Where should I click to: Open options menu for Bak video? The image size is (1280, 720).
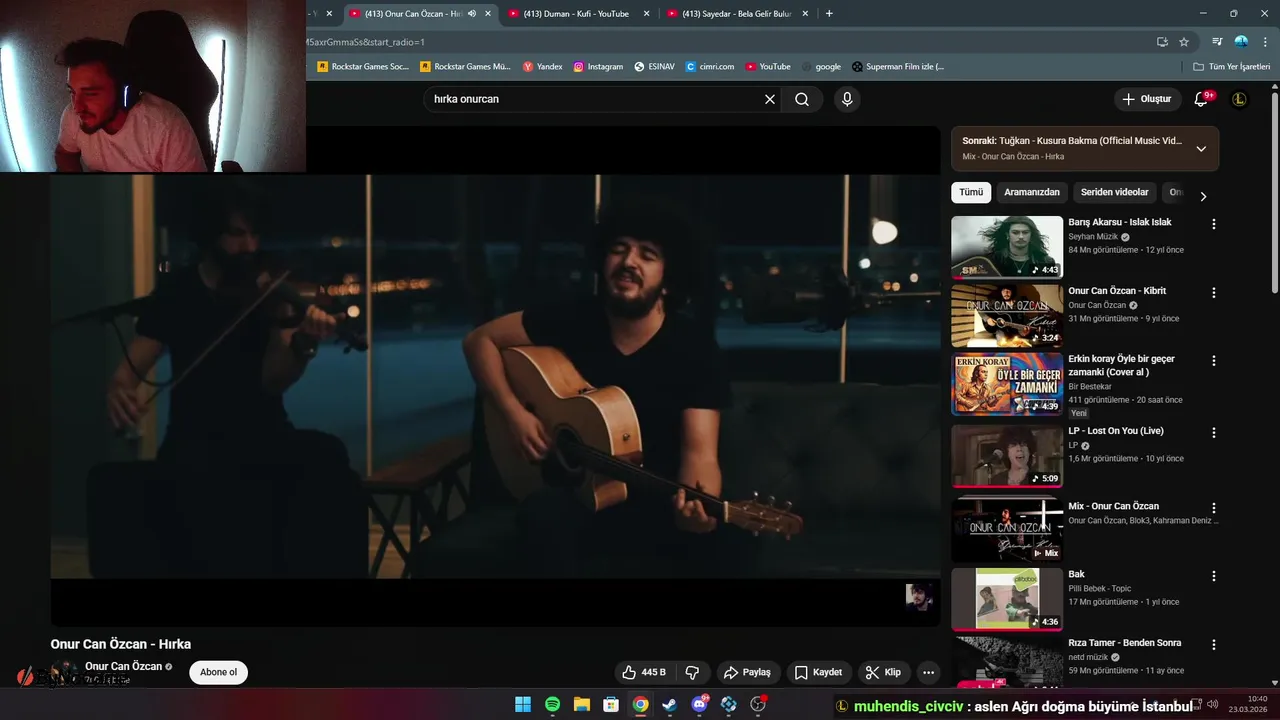click(1214, 576)
